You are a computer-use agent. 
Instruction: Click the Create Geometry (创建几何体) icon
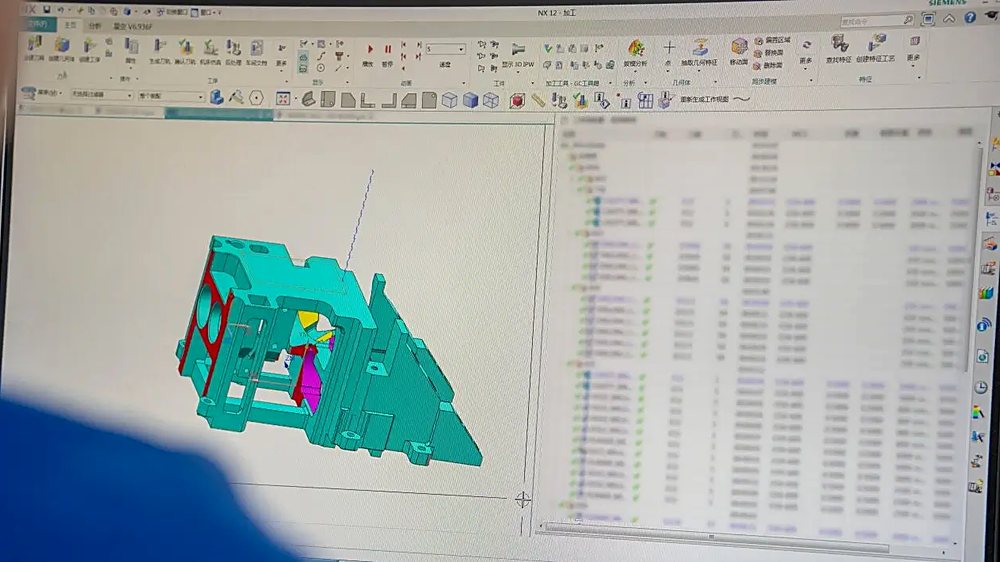click(61, 48)
